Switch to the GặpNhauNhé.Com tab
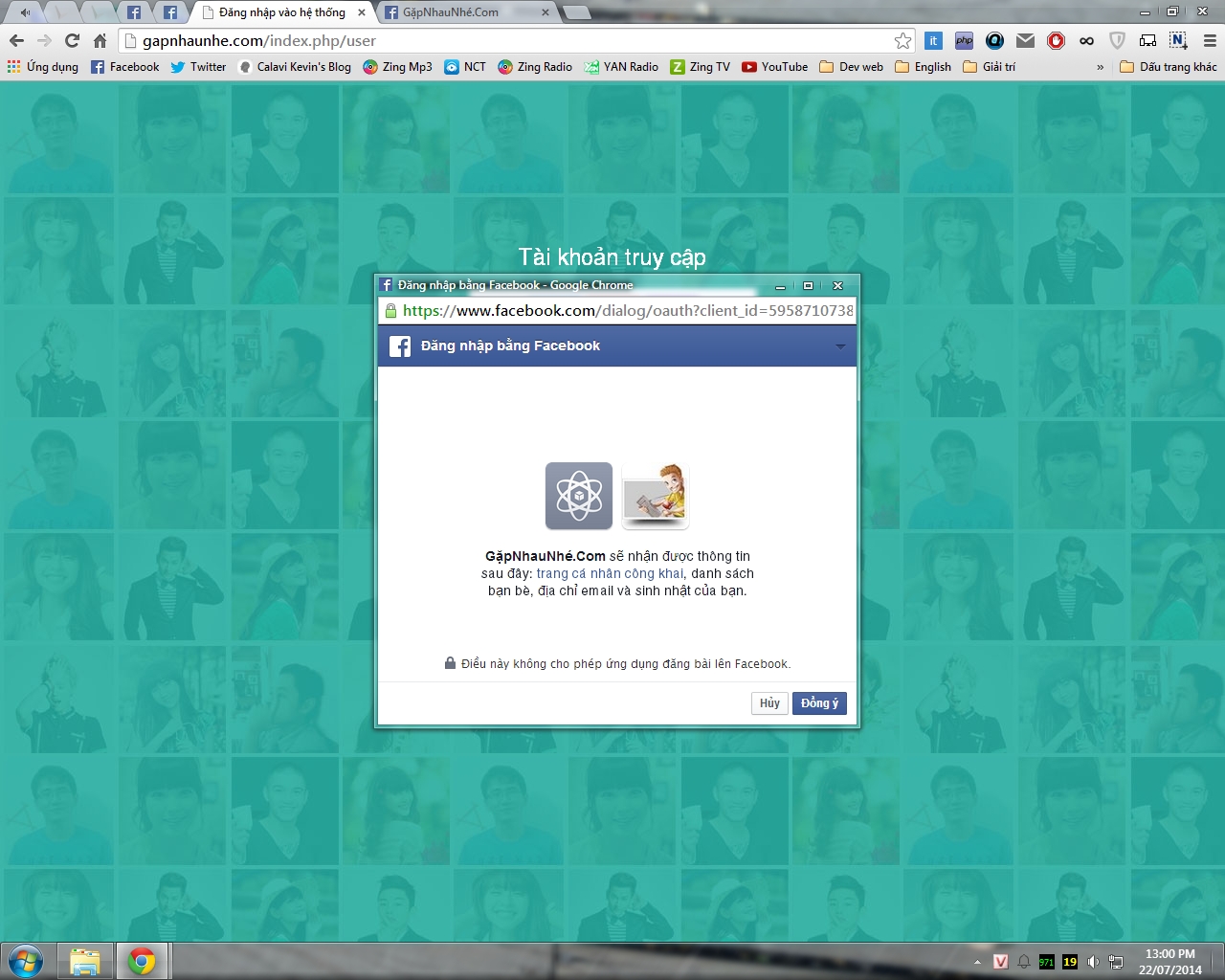The image size is (1225, 980). coord(468,12)
